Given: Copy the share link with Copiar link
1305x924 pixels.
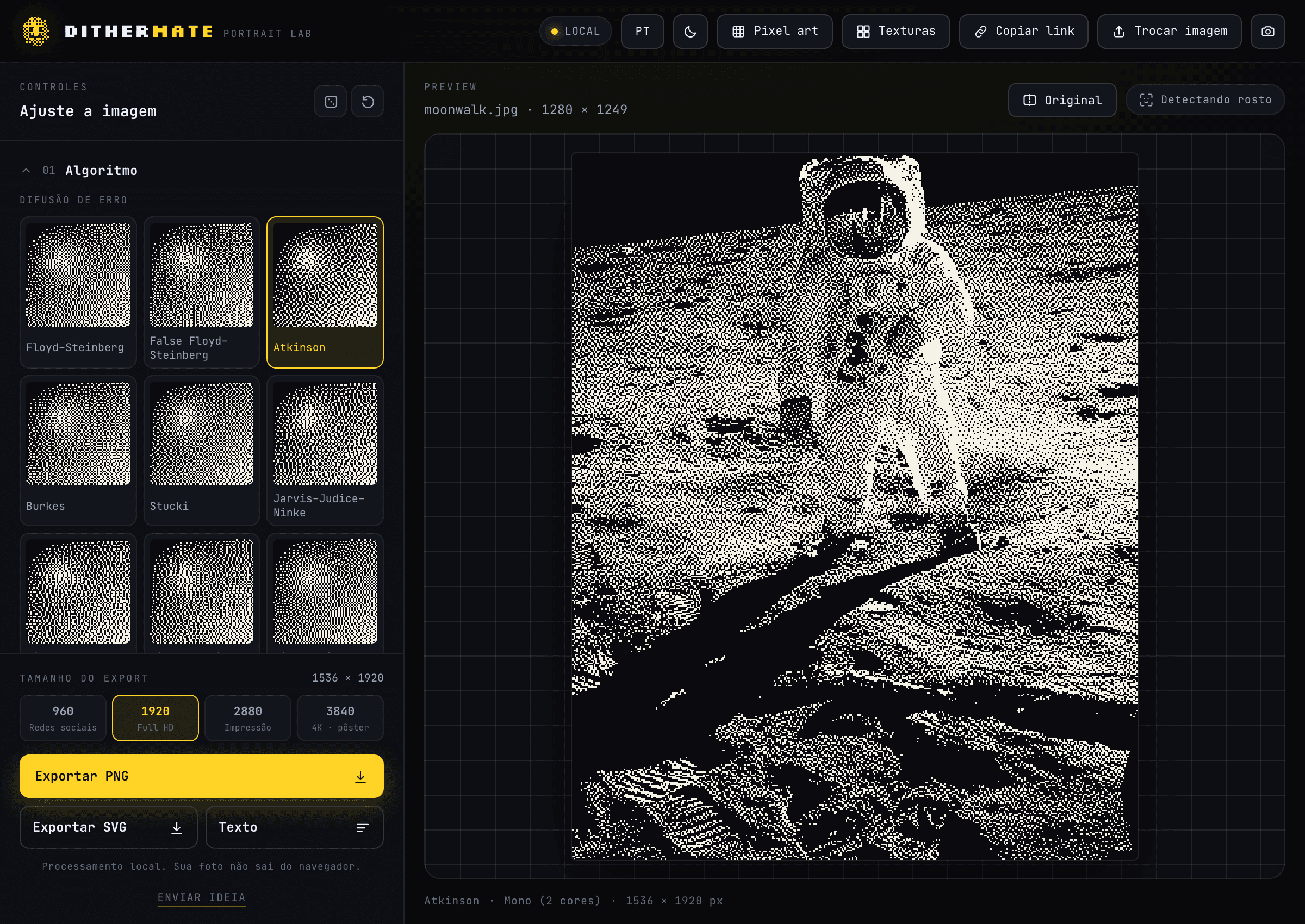Looking at the screenshot, I should 1023,32.
